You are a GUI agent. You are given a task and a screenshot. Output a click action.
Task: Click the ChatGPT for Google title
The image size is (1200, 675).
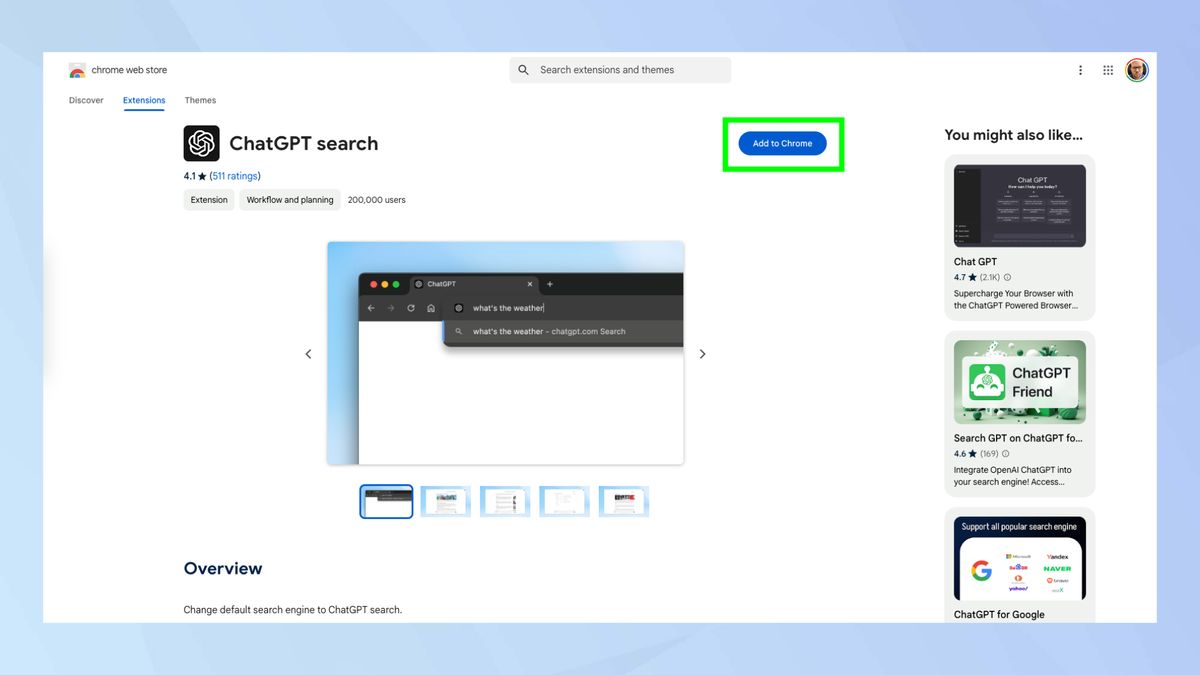coord(999,615)
